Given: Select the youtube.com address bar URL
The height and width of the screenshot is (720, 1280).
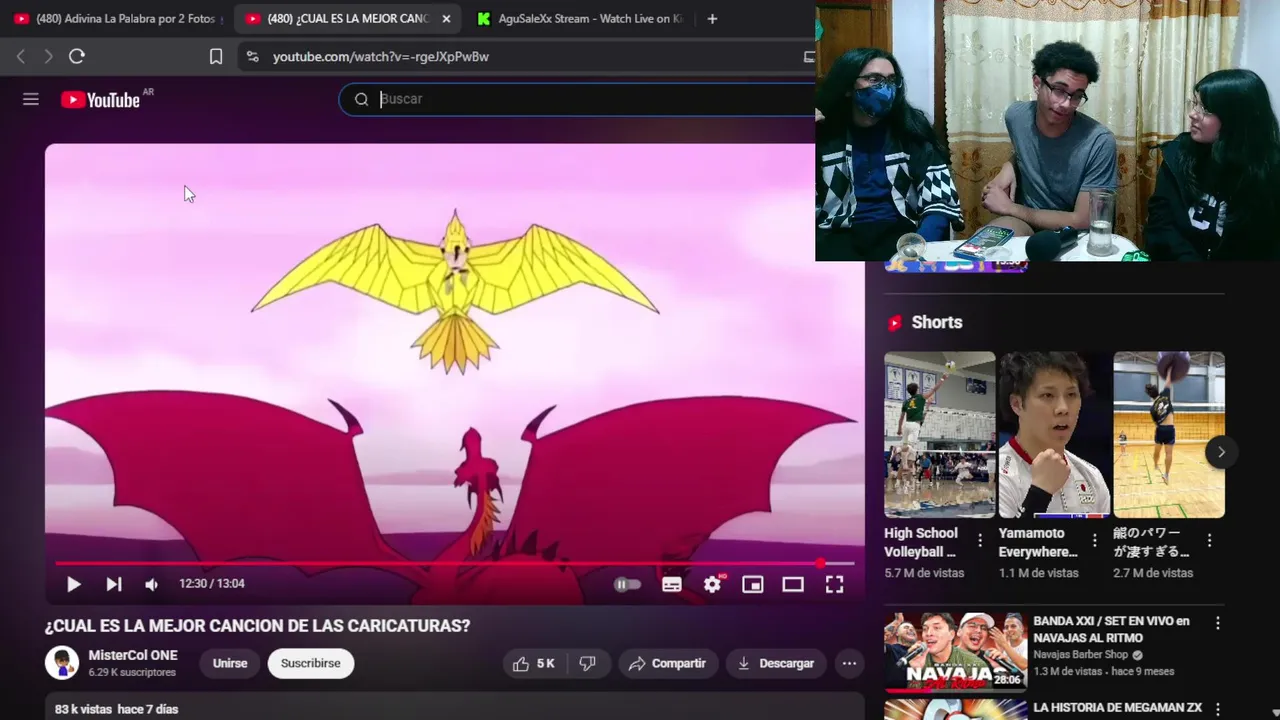Looking at the screenshot, I should click(381, 57).
